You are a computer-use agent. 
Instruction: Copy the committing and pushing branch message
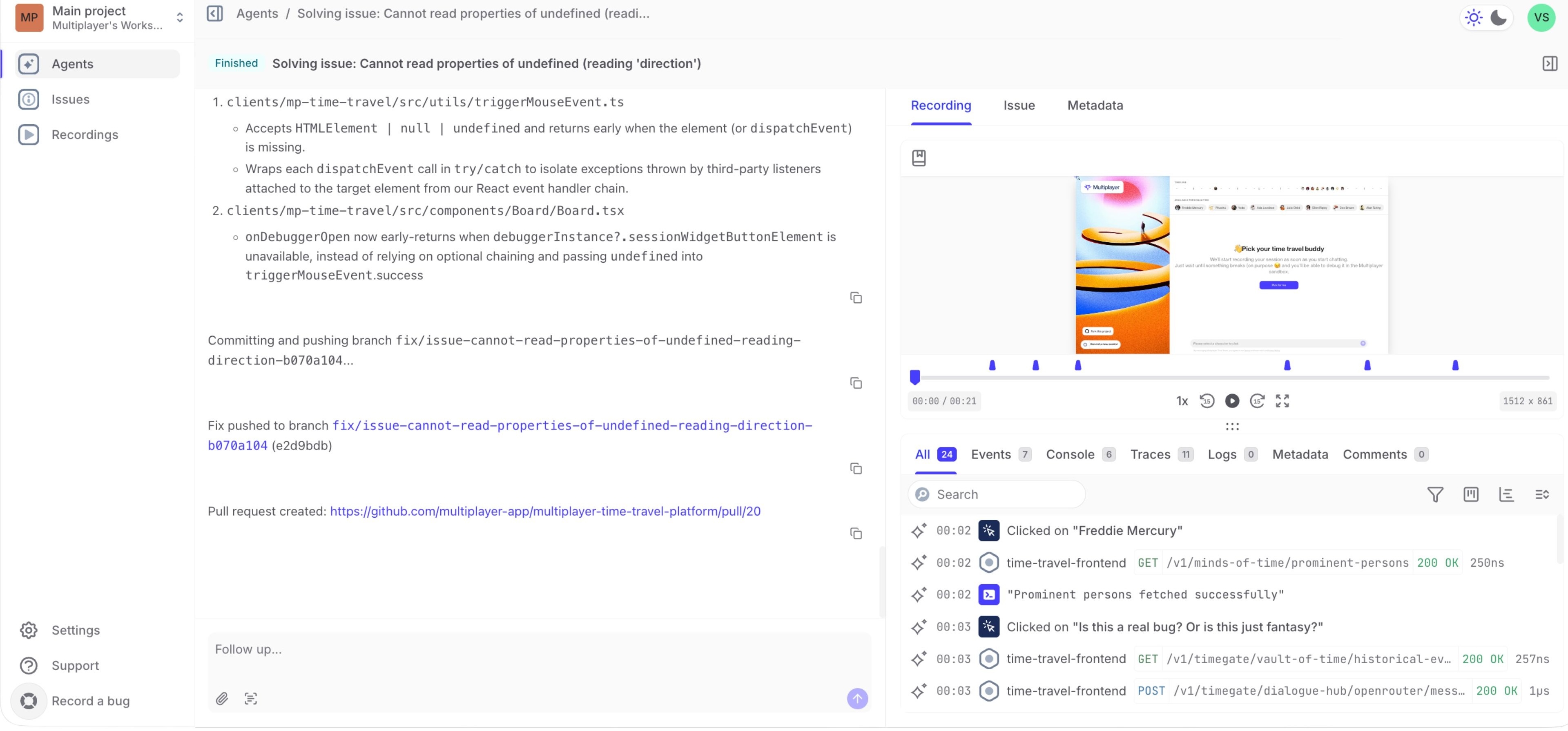(856, 383)
